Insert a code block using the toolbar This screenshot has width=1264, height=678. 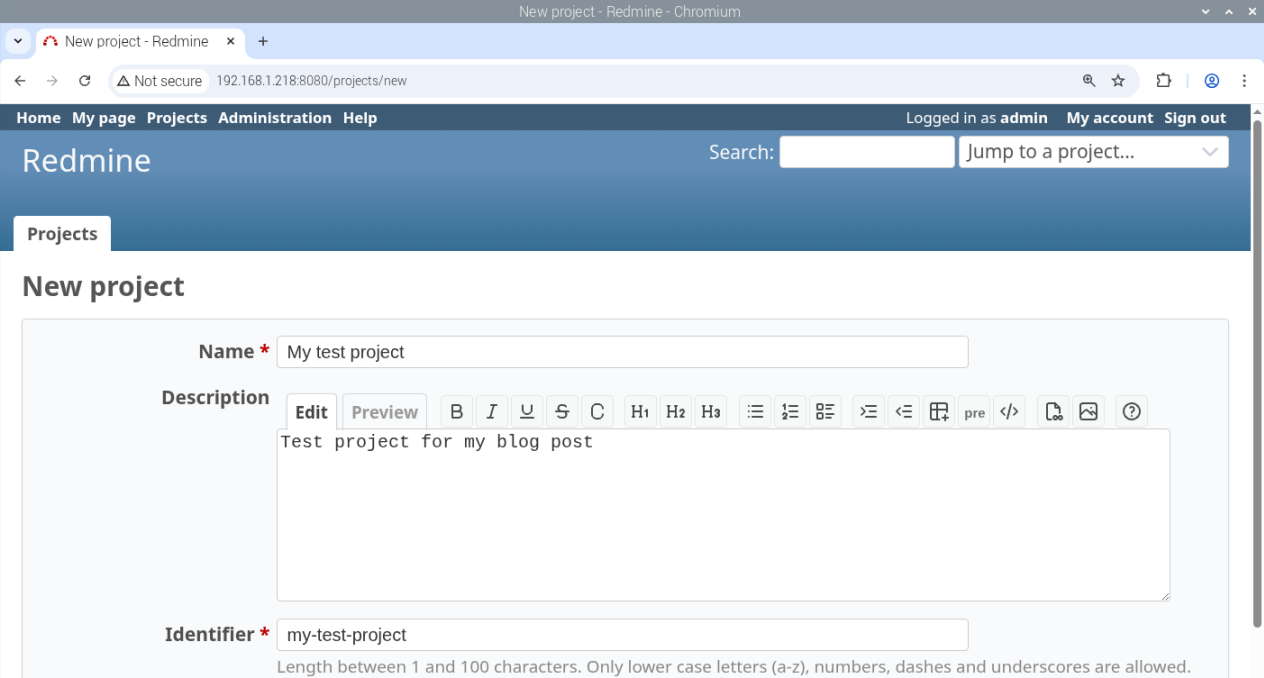coord(1009,411)
